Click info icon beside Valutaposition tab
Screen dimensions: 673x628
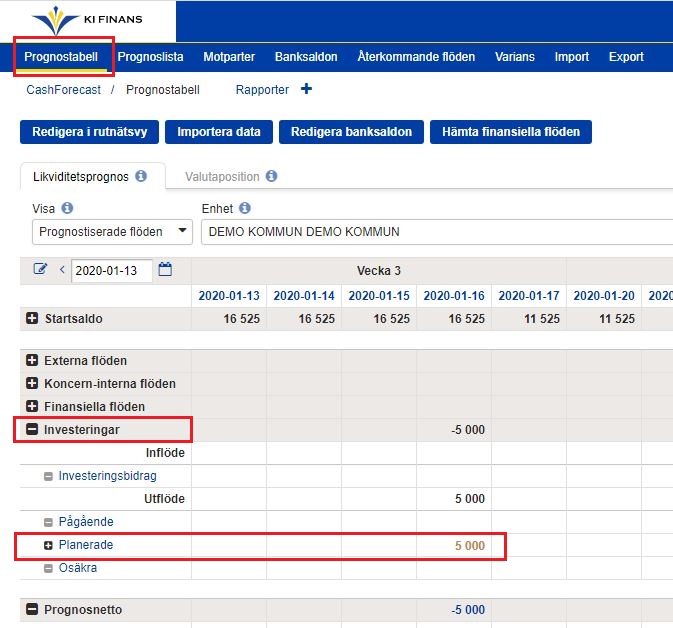[x=272, y=176]
